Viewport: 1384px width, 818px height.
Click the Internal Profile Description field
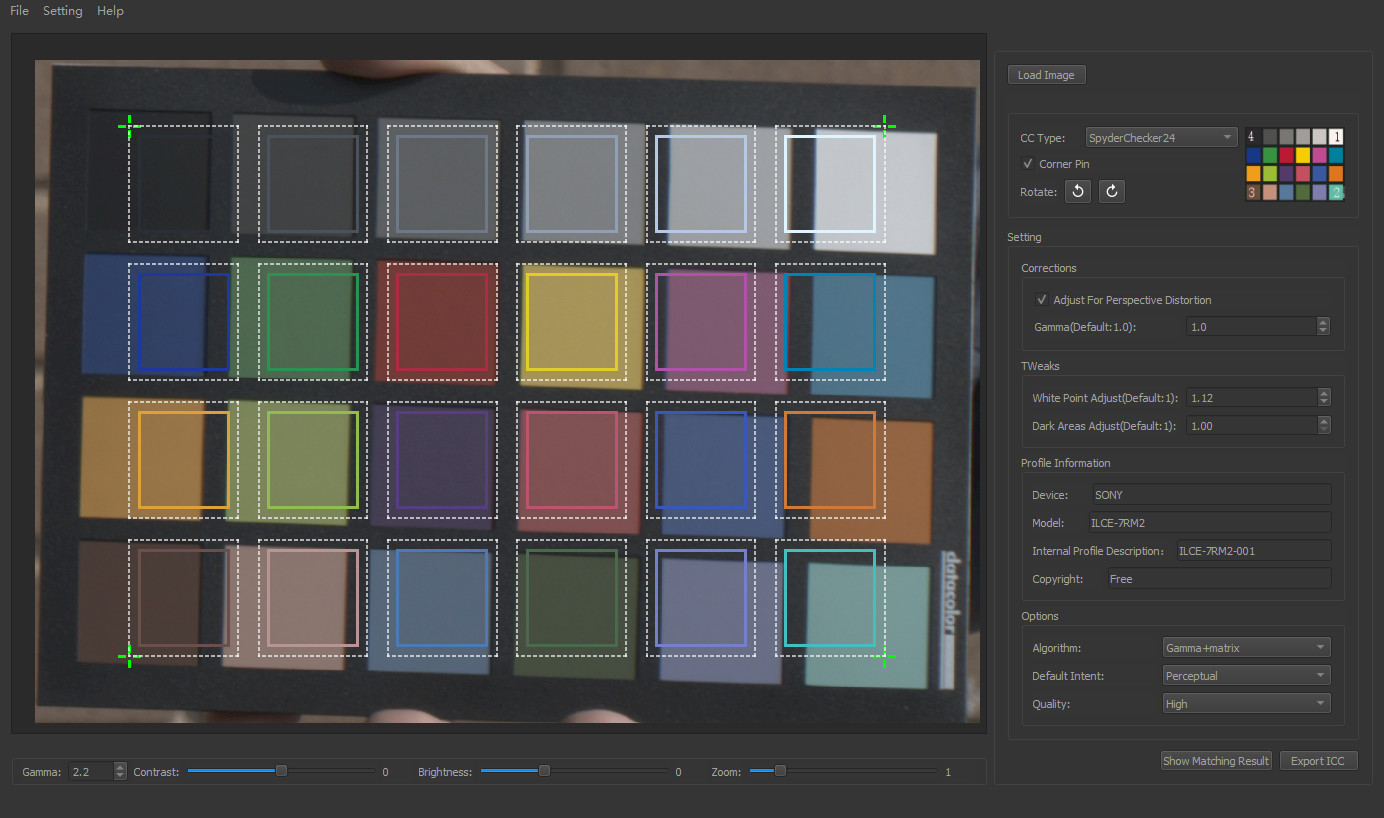pyautogui.click(x=1252, y=551)
